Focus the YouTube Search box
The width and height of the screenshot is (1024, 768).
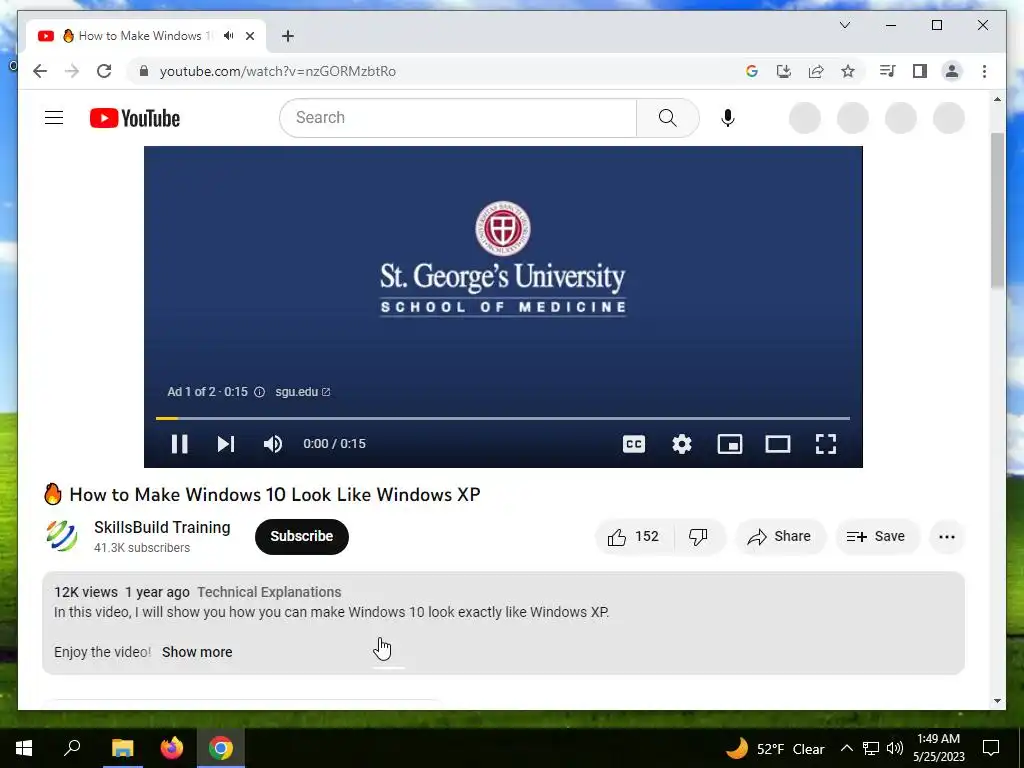click(458, 118)
